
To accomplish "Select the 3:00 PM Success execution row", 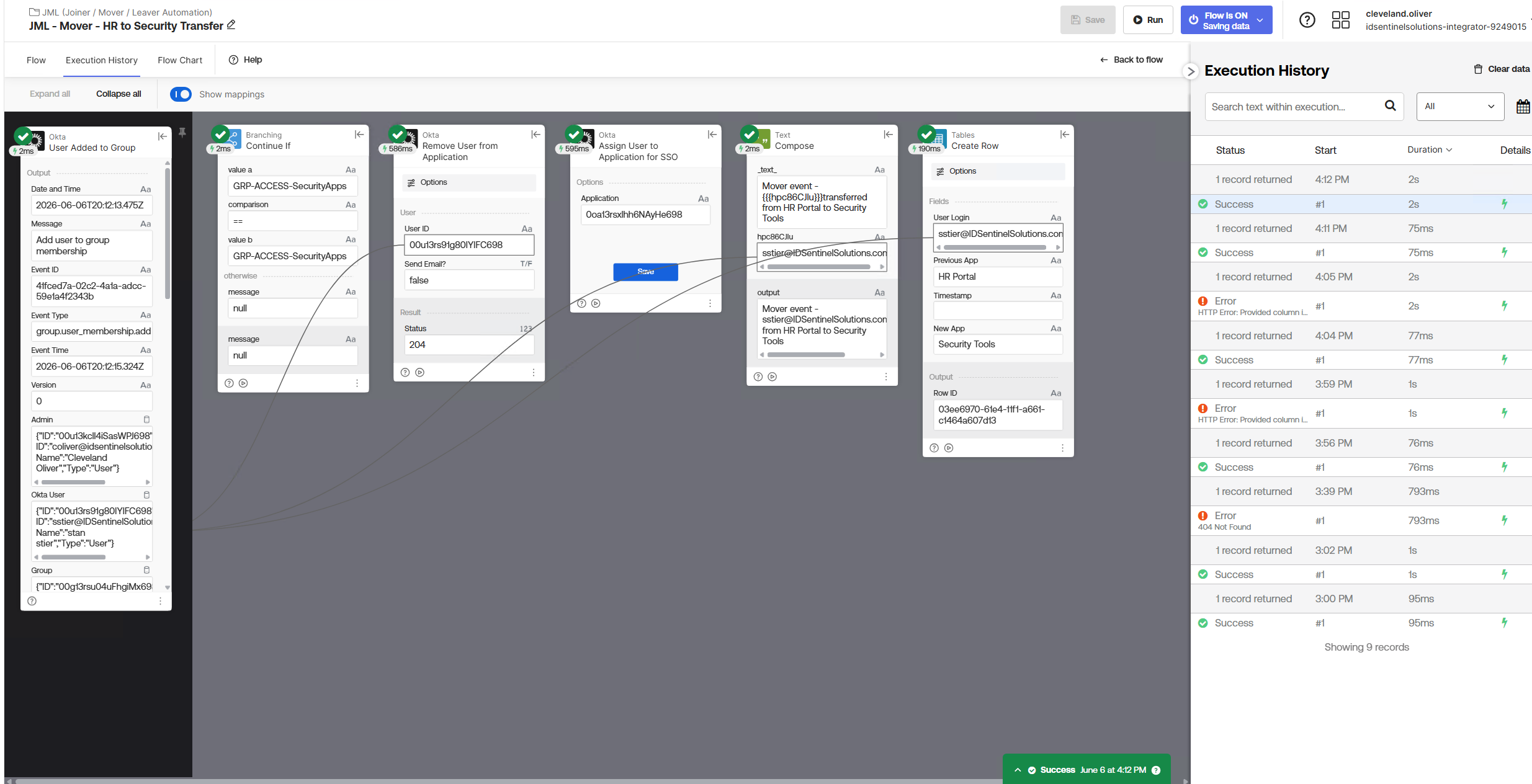I will tap(1361, 623).
